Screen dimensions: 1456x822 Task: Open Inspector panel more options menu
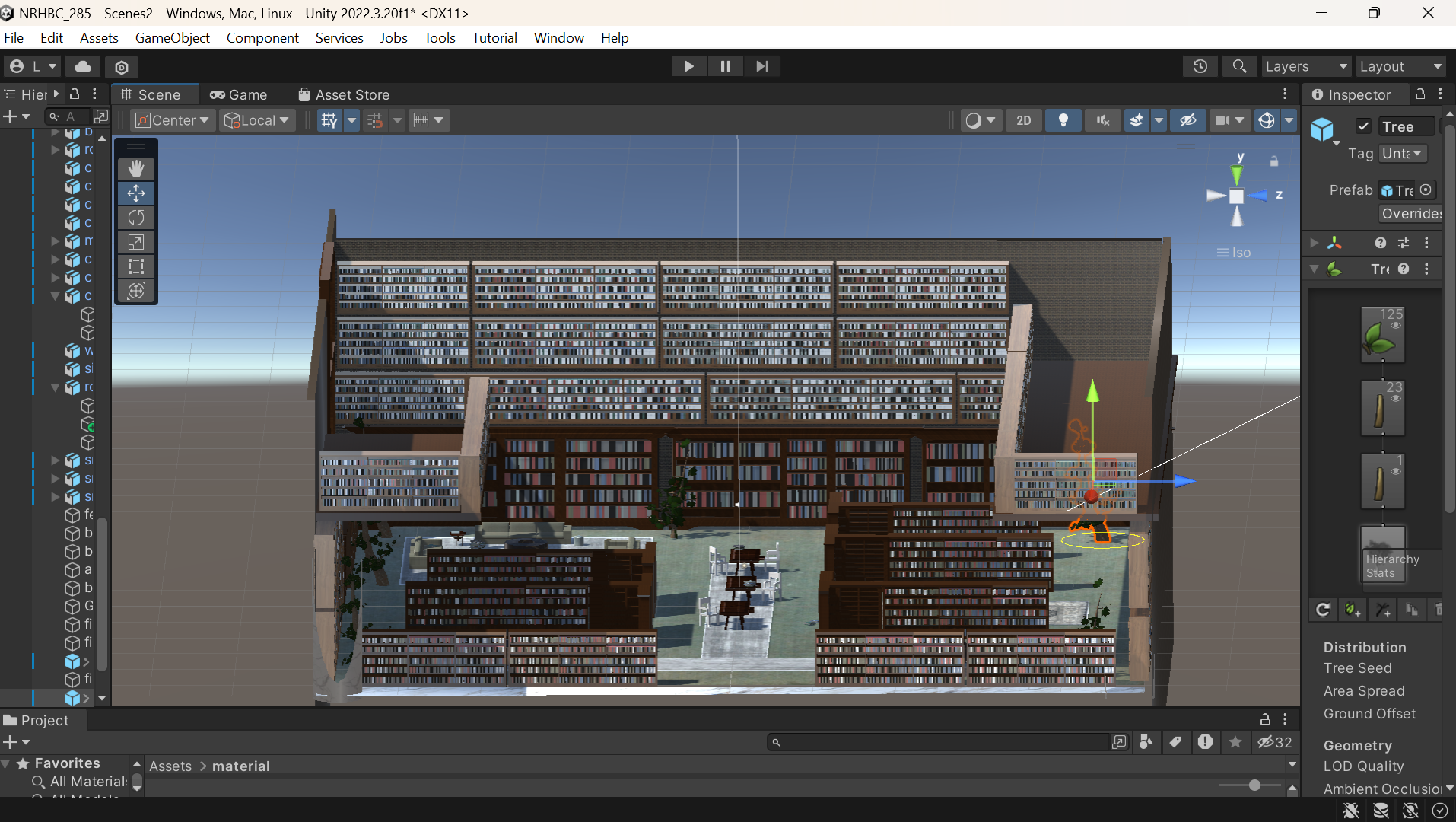point(1440,94)
